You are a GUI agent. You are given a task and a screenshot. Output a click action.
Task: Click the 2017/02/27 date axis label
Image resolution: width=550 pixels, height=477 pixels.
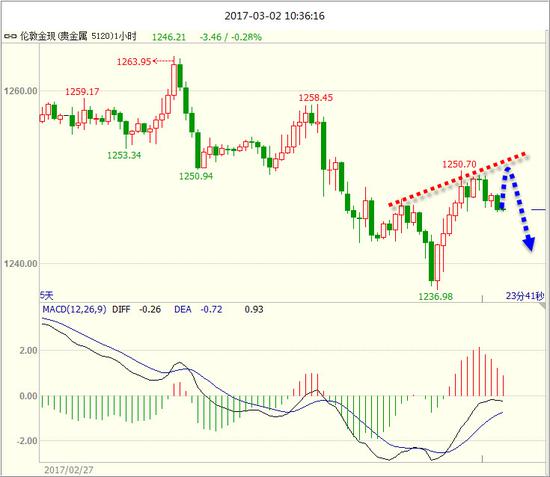[x=69, y=470]
